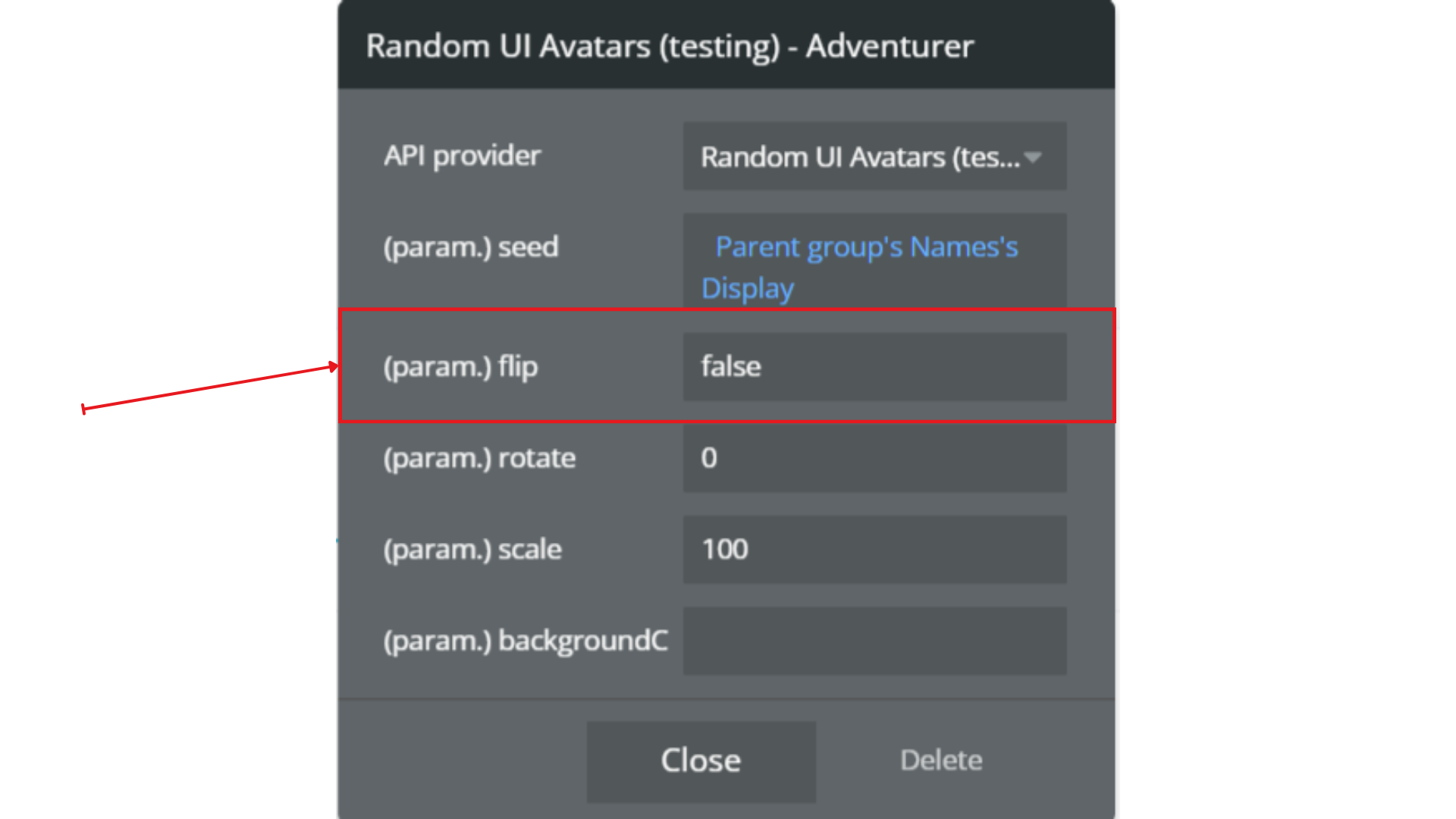Viewport: 1456px width, 819px height.
Task: Click the (param.) seed label
Action: [471, 247]
